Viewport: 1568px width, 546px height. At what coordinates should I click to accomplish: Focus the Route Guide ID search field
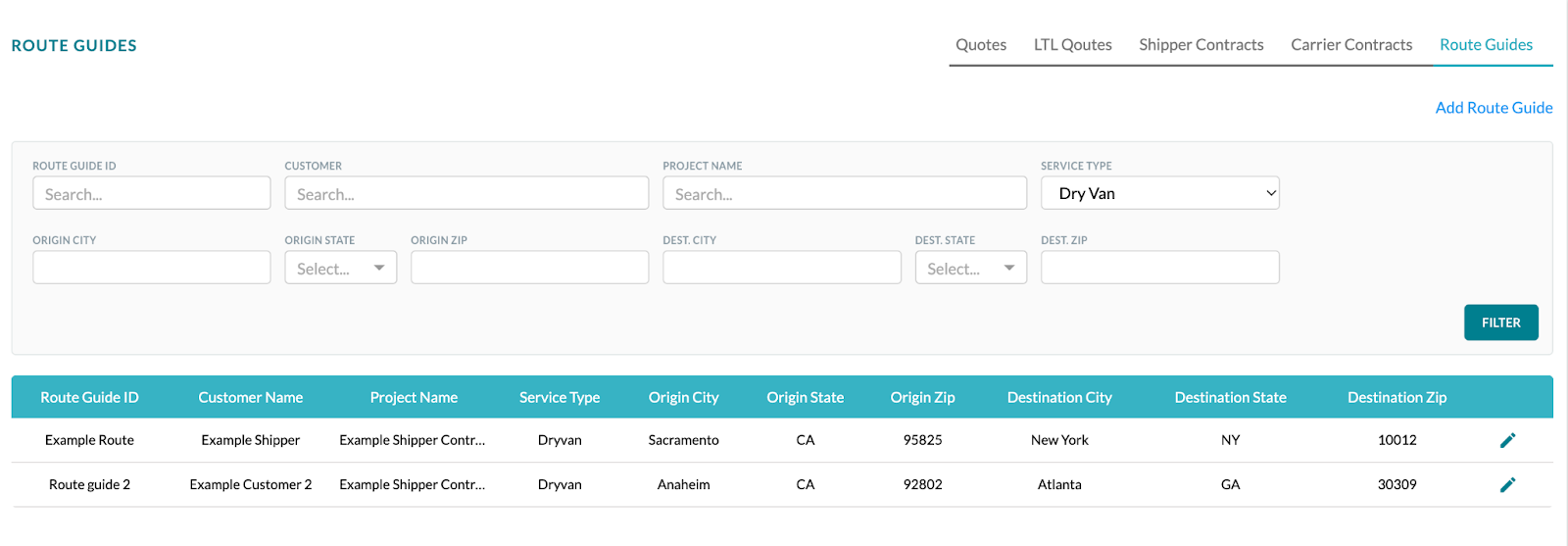pos(152,193)
